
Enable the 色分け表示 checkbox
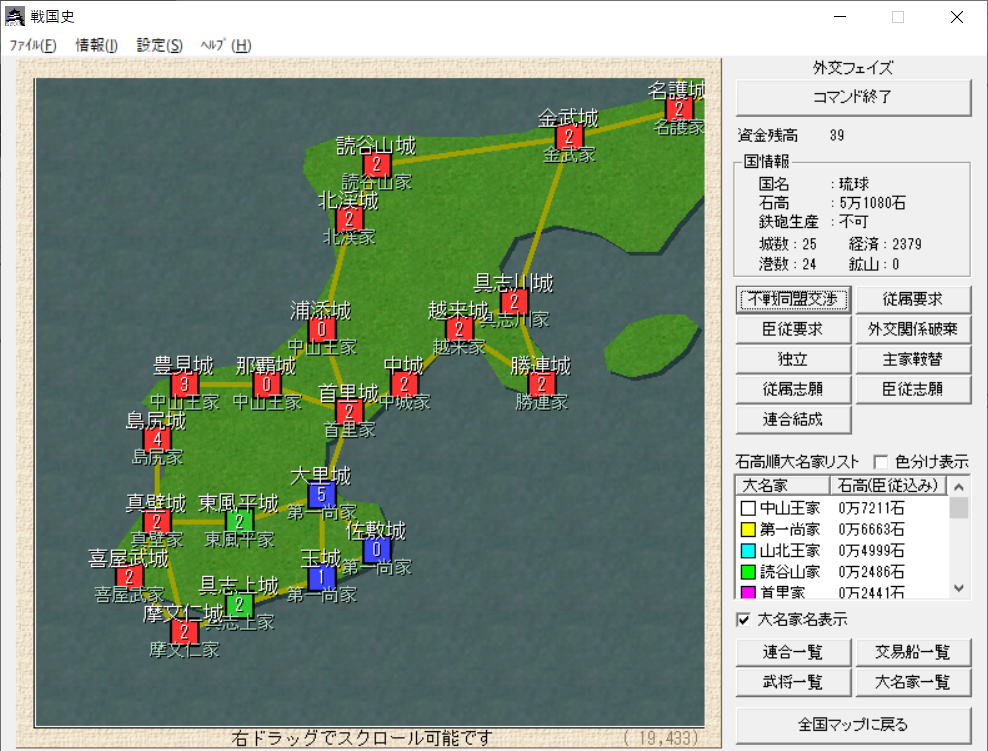(x=881, y=462)
